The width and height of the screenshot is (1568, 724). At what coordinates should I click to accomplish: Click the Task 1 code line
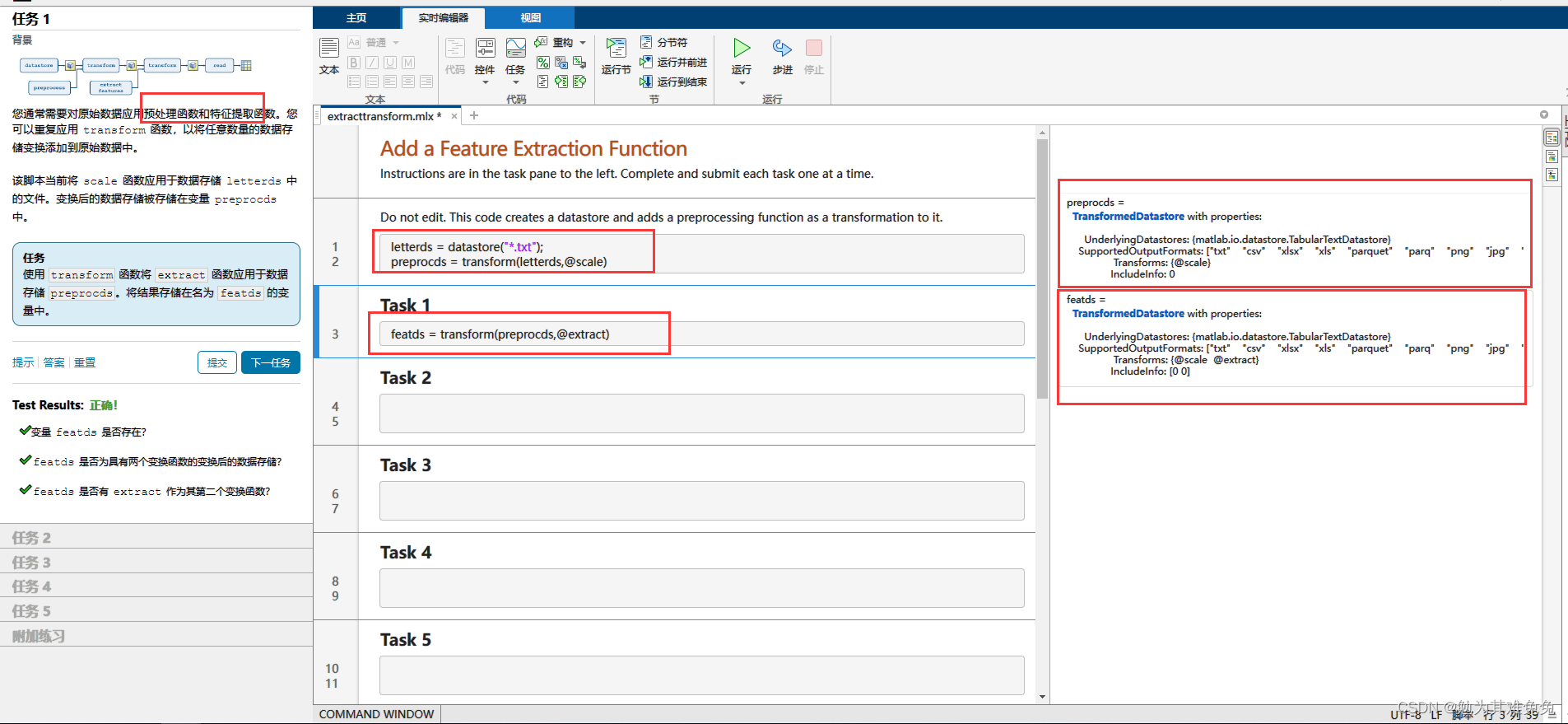(x=701, y=334)
